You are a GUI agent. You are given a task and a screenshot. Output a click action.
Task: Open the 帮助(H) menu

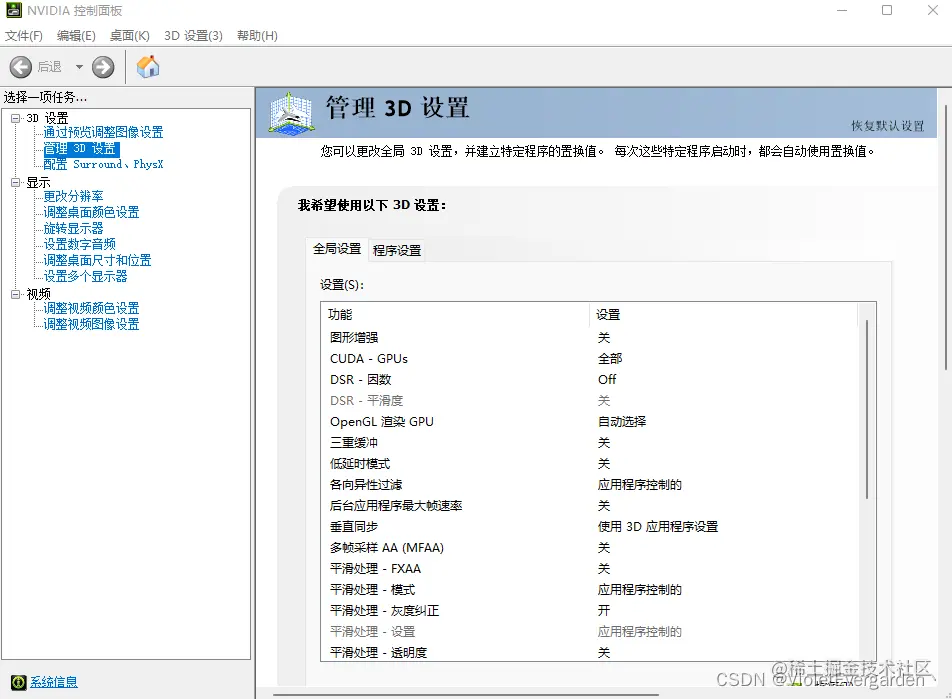[x=256, y=35]
